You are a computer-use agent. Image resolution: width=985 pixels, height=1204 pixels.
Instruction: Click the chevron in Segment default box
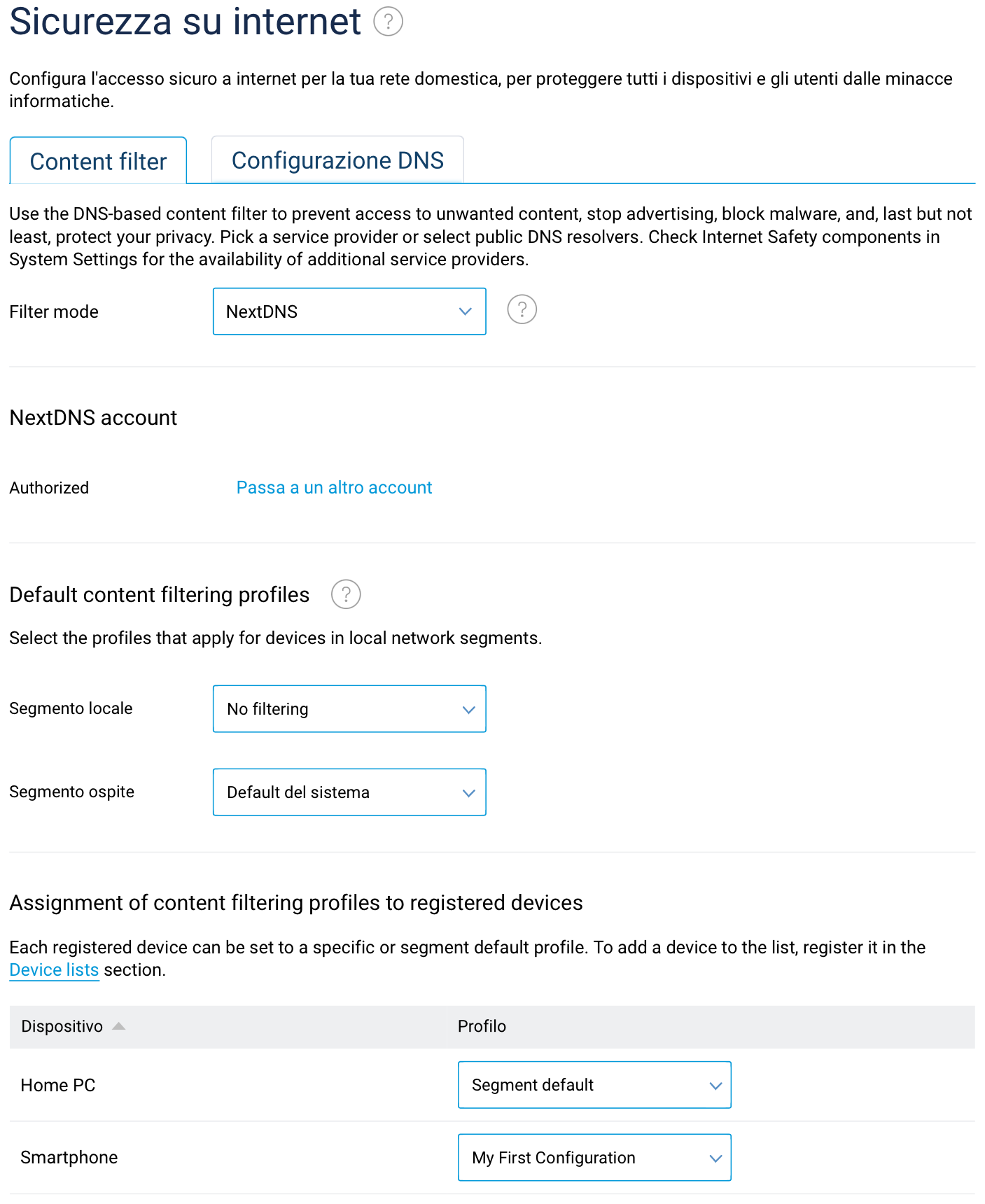(715, 1086)
